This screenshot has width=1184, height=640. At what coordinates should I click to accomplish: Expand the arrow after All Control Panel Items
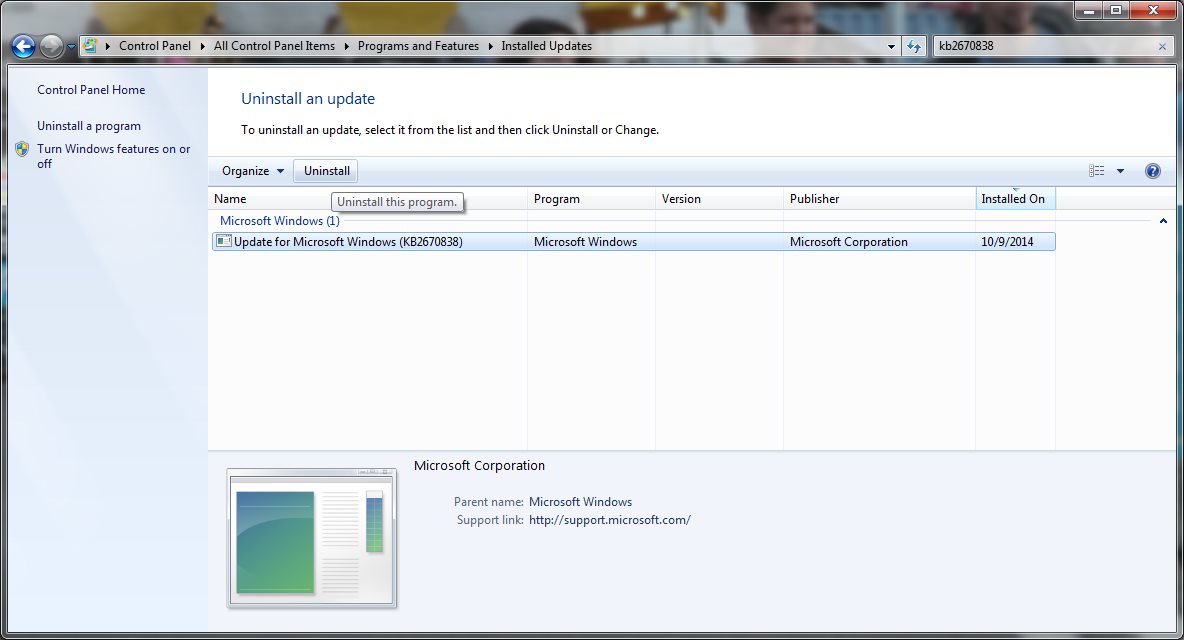tap(347, 46)
